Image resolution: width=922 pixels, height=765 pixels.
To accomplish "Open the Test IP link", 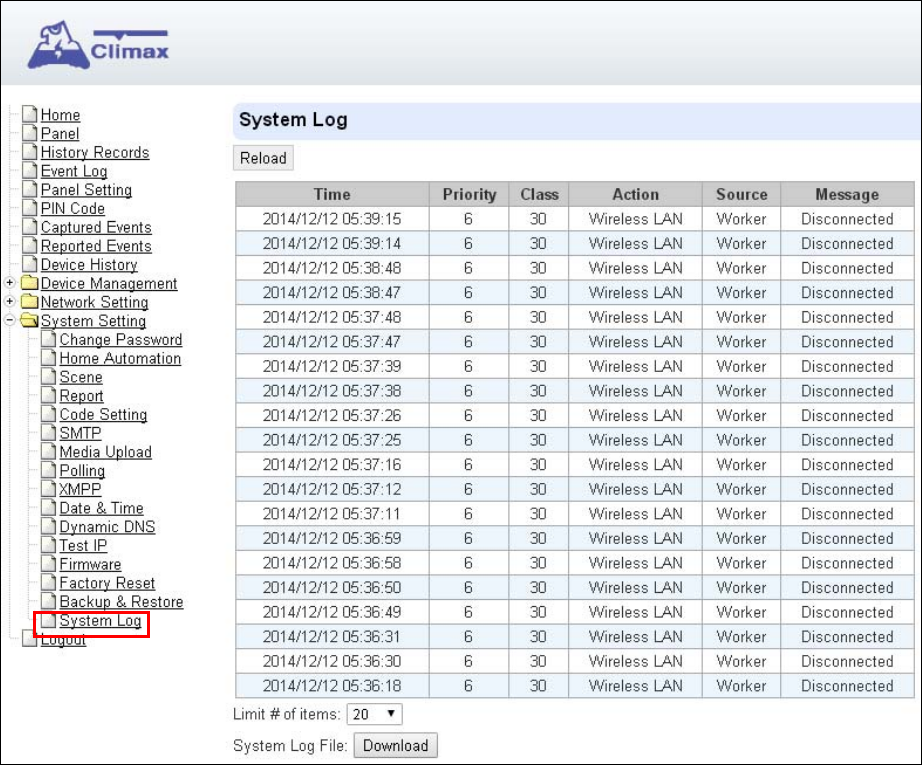I will coord(83,546).
